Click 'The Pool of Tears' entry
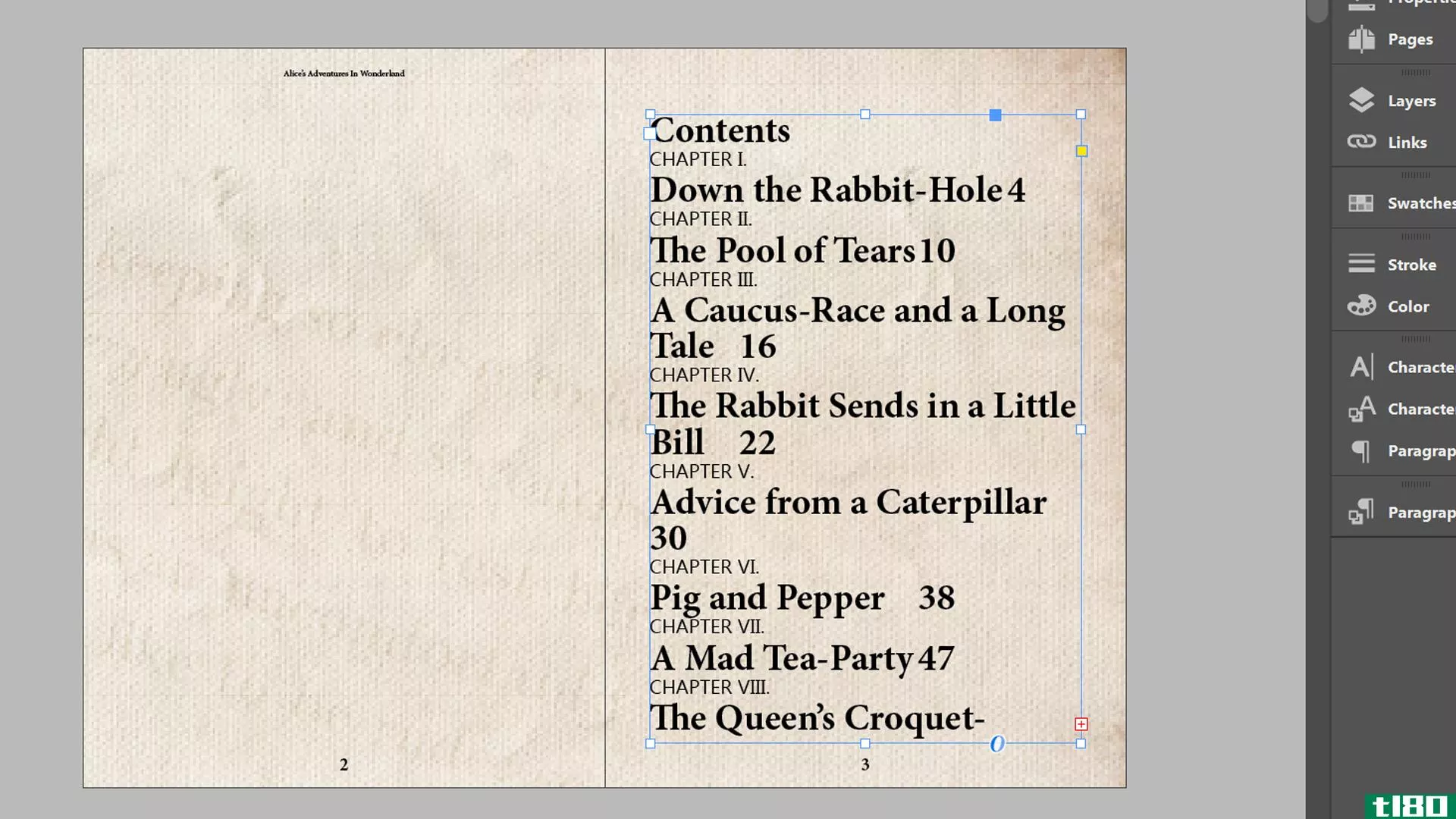This screenshot has height=819, width=1456. [783, 250]
